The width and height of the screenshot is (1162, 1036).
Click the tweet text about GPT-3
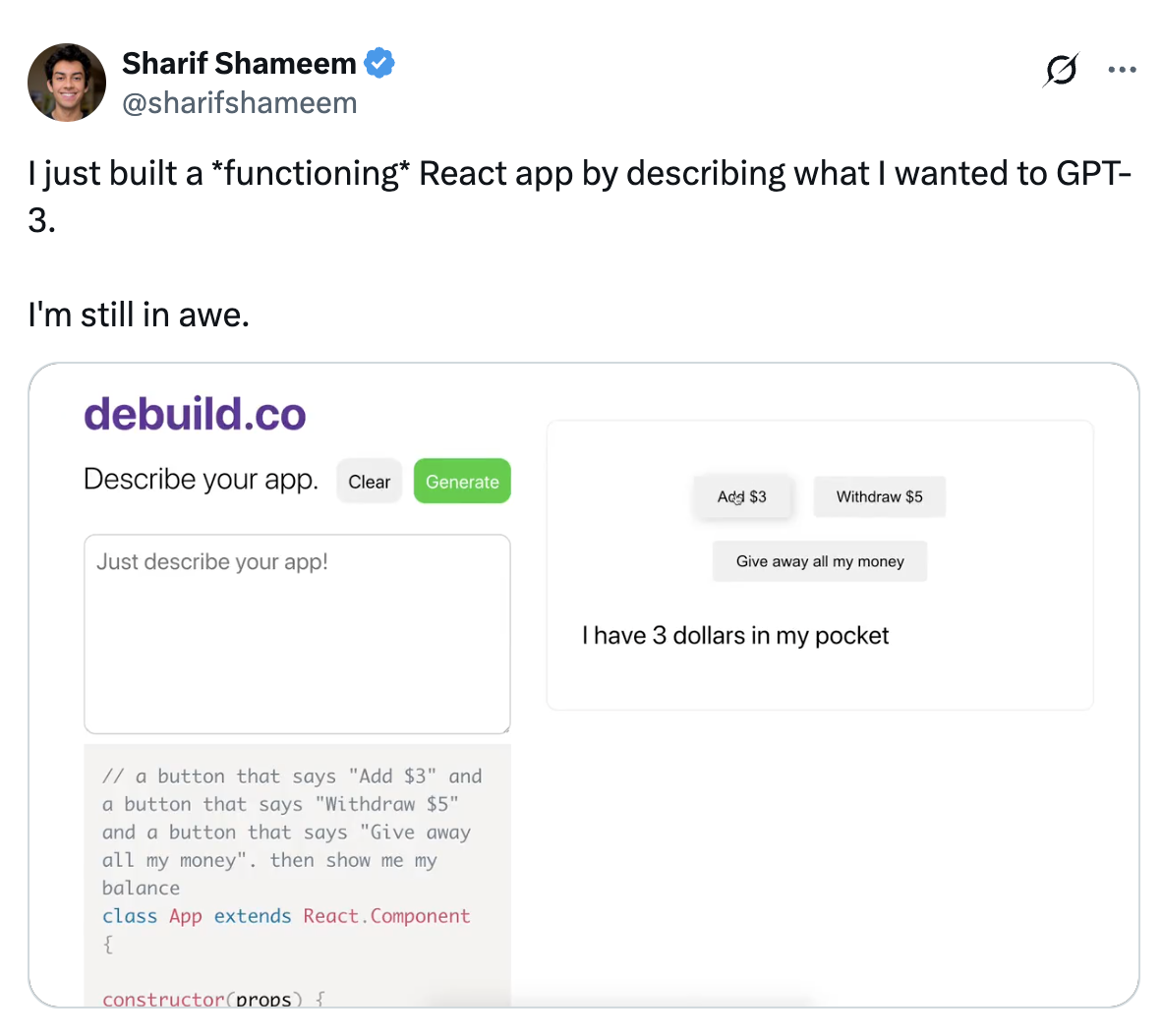click(x=579, y=197)
